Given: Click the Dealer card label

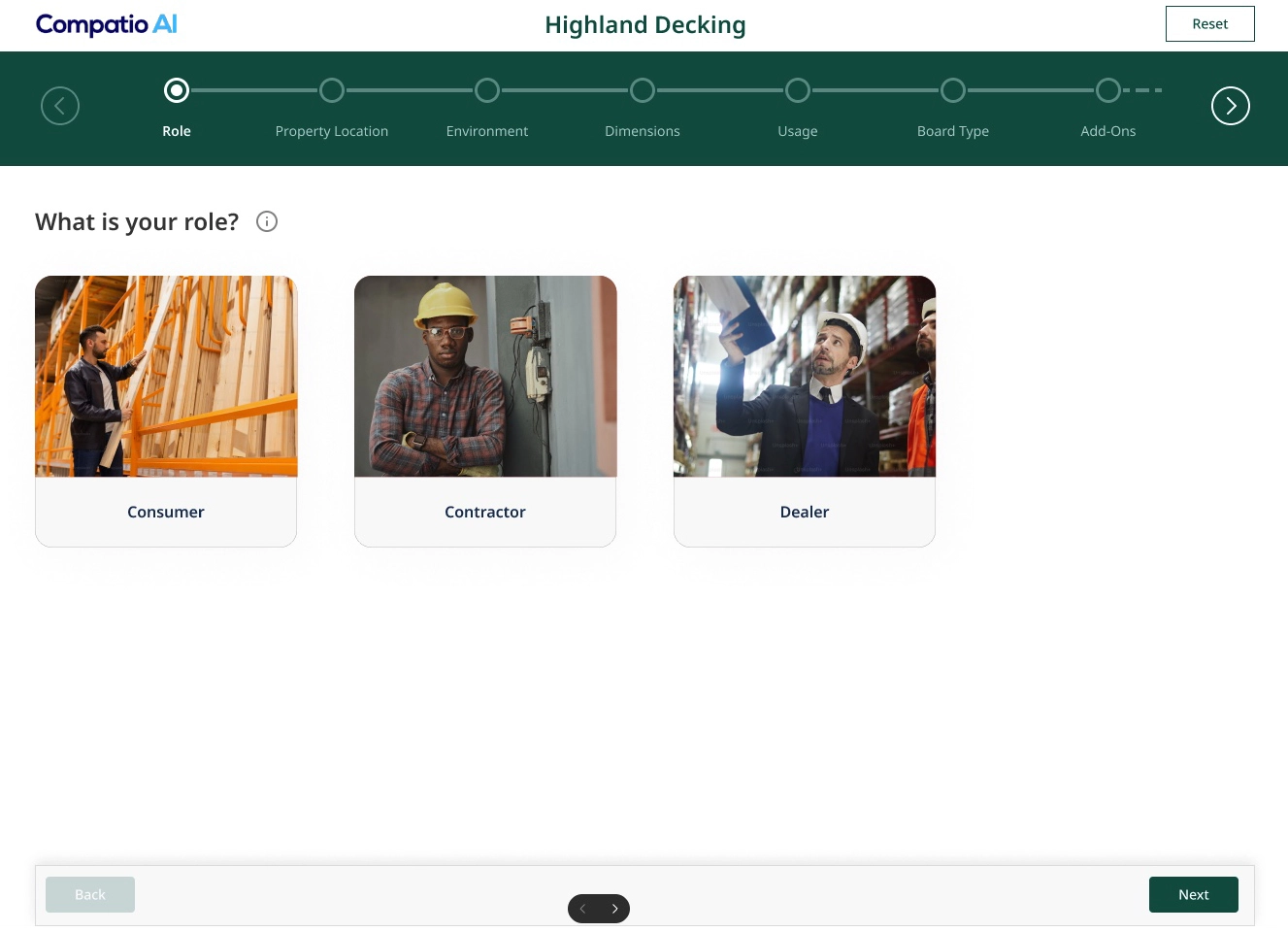Looking at the screenshot, I should 805,512.
